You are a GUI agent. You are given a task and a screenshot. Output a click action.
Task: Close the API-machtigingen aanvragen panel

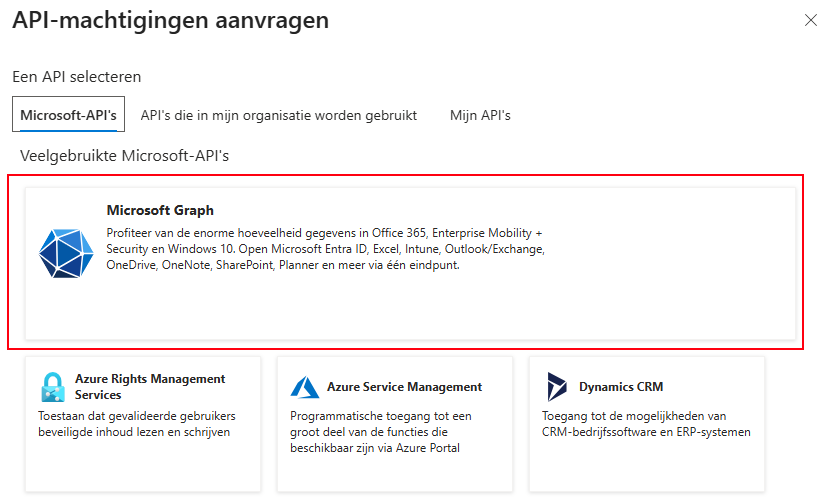tap(810, 20)
